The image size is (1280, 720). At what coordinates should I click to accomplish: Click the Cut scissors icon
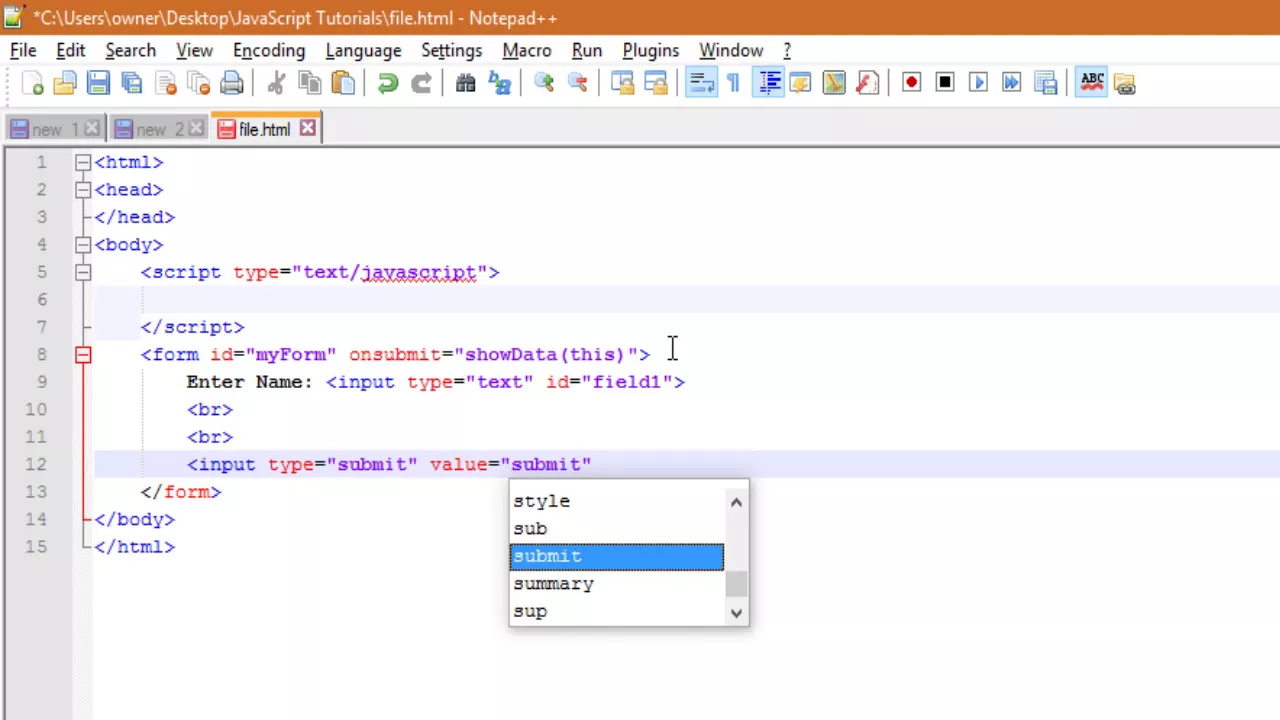277,83
